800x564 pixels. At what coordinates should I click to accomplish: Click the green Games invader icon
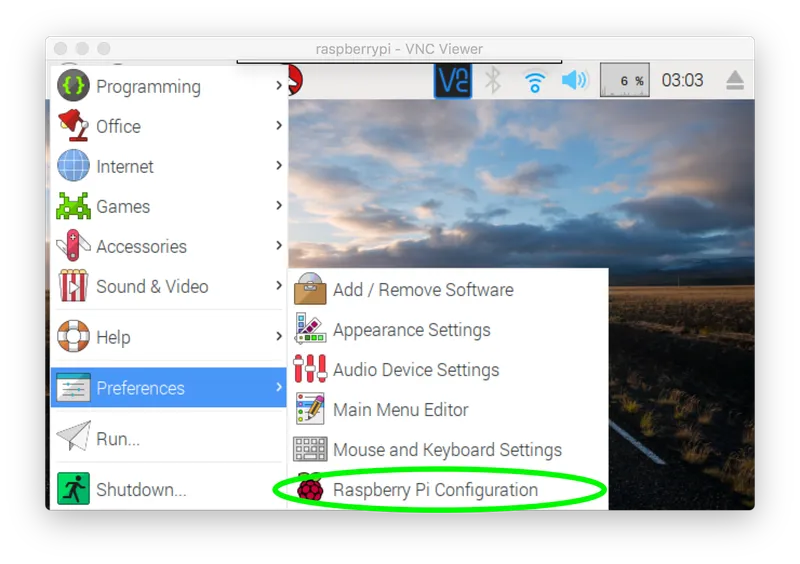[73, 206]
